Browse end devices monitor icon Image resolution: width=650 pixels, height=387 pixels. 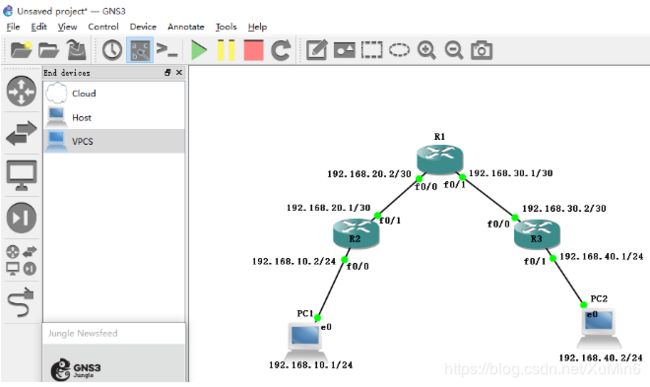pos(22,175)
